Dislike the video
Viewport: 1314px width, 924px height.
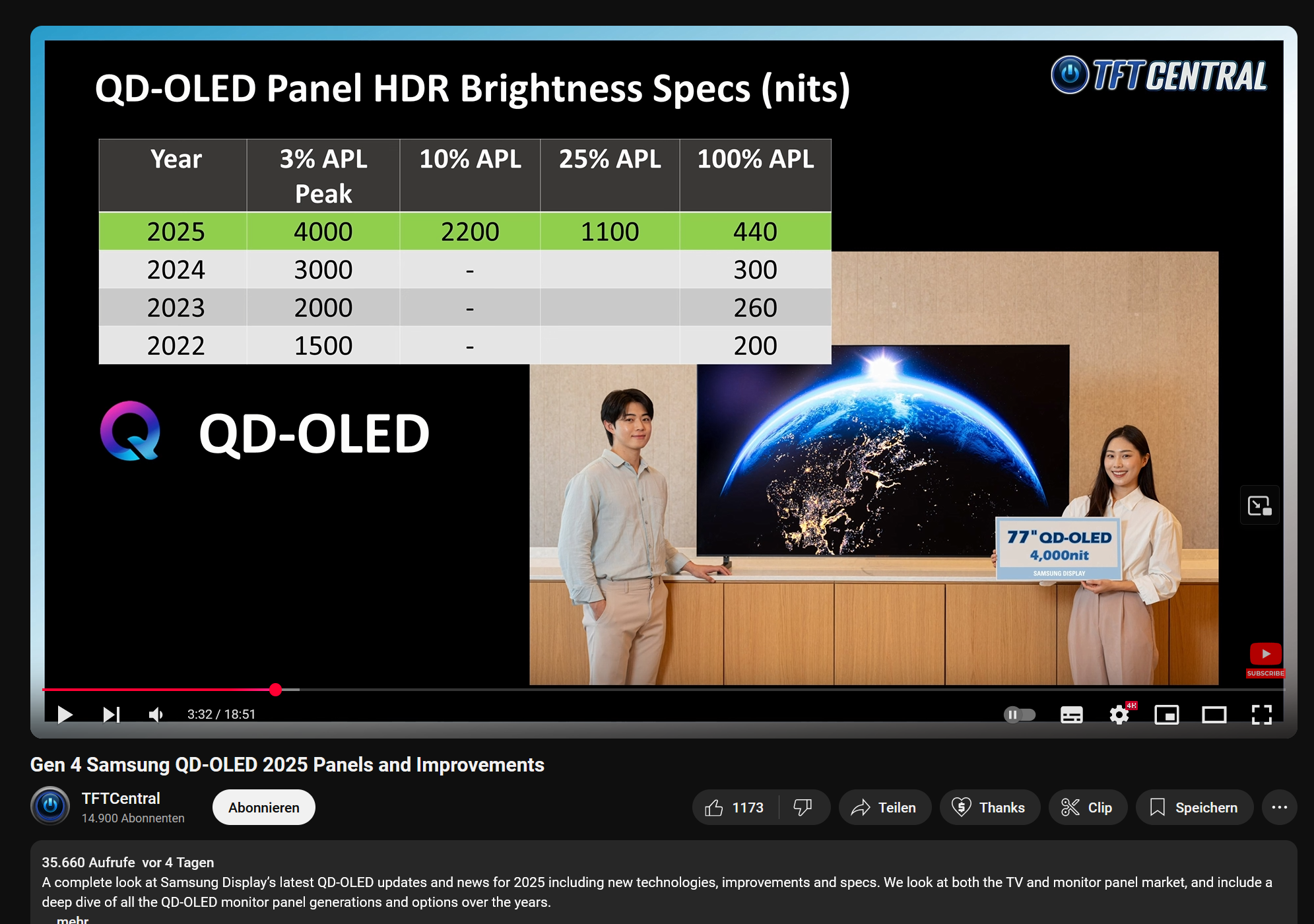click(803, 807)
